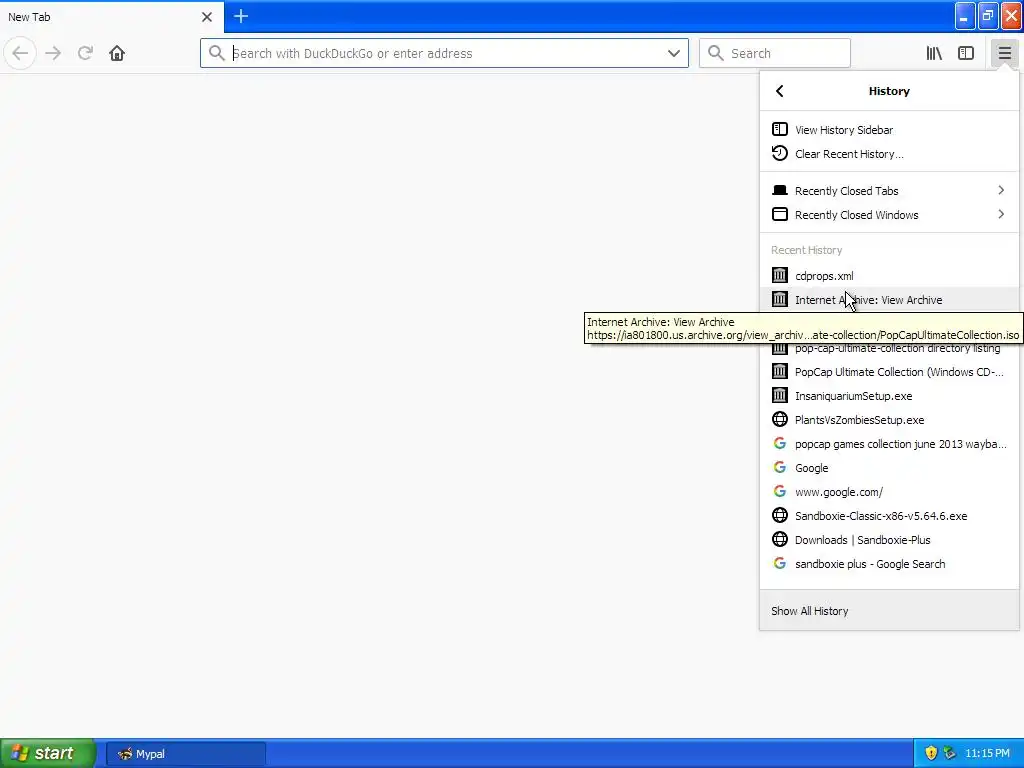Click clock icon beside Clear Recent History

780,153
